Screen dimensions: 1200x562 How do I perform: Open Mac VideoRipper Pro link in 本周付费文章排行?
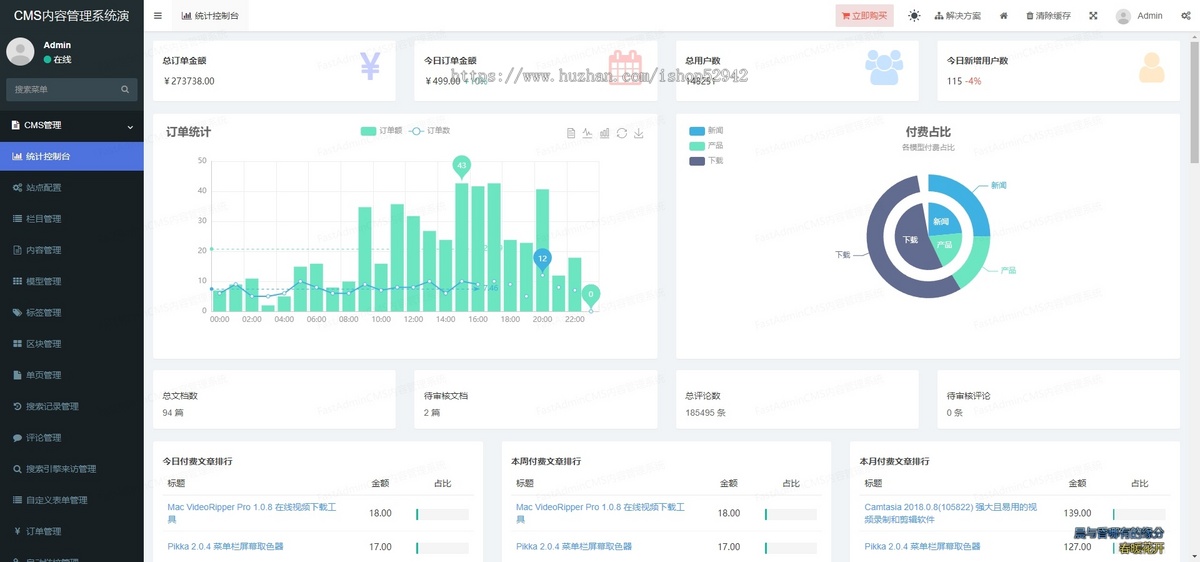(x=600, y=513)
